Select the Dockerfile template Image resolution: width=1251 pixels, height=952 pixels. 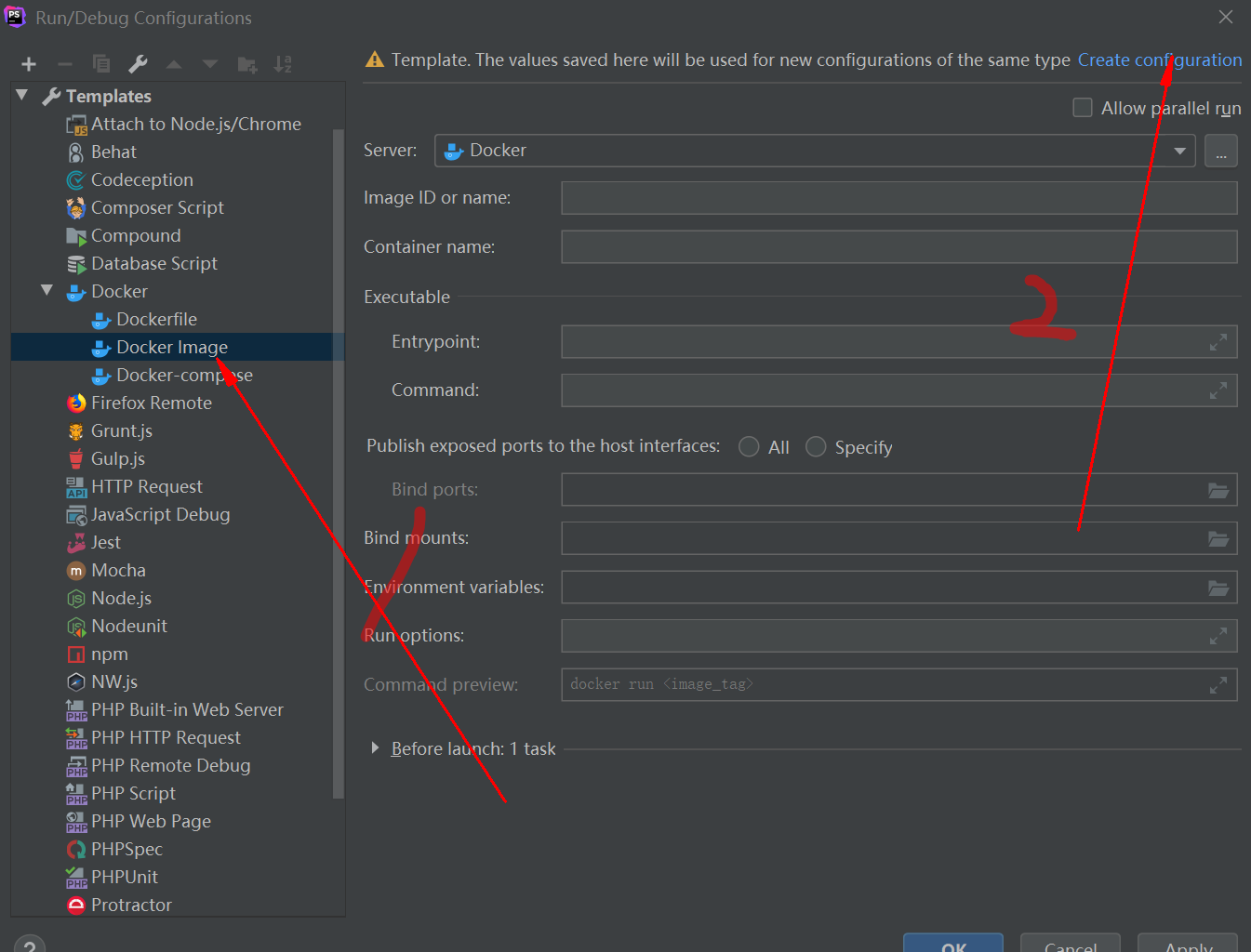[x=177, y=320]
